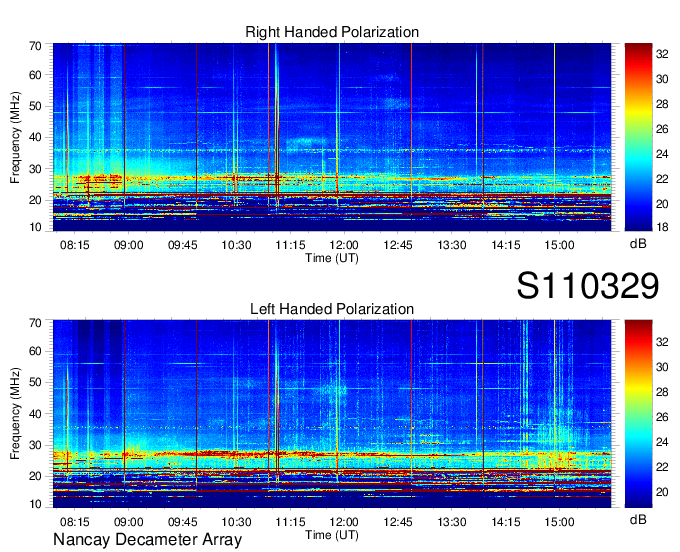Click the 26 dB value on upper color bar
The height and width of the screenshot is (552, 680).
point(662,129)
